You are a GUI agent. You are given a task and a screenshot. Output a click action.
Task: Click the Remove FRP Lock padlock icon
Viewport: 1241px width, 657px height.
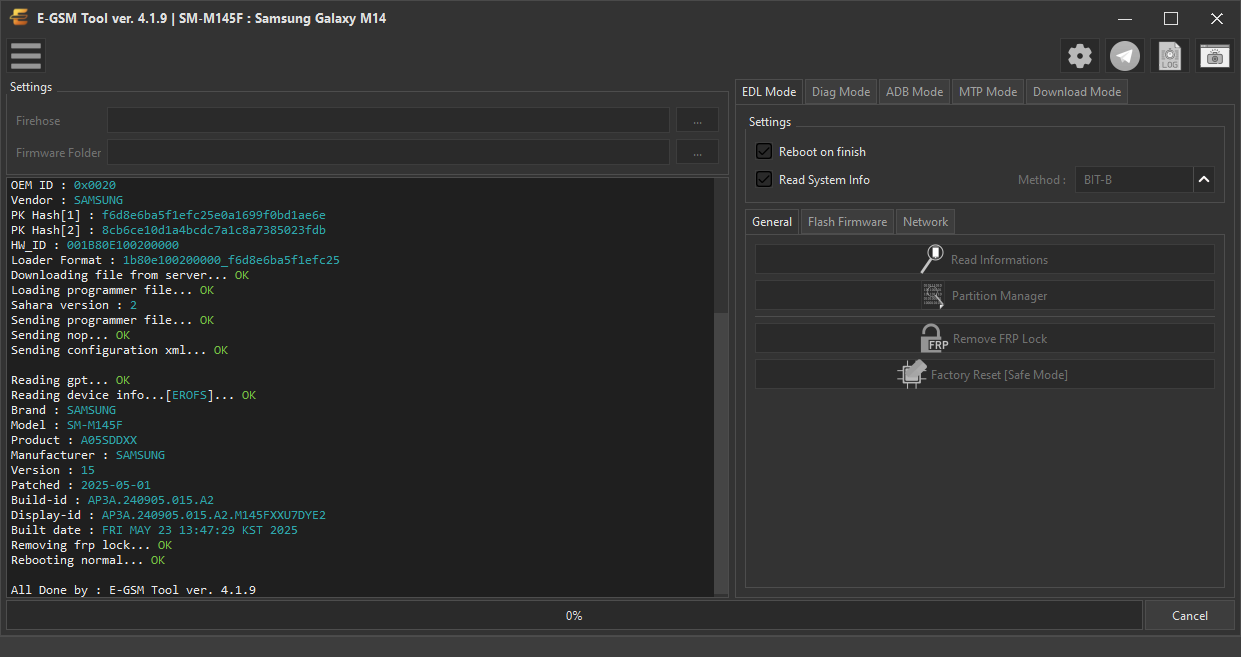tap(933, 338)
